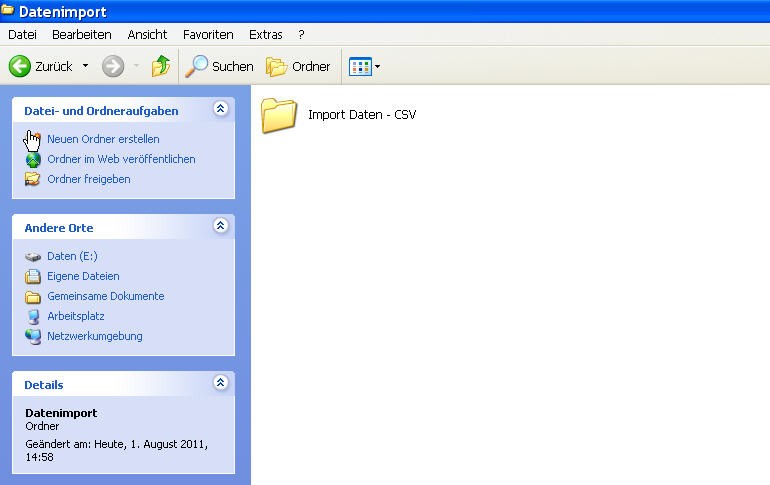Click the grey forward arrow icon
The height and width of the screenshot is (485, 770).
pos(113,66)
